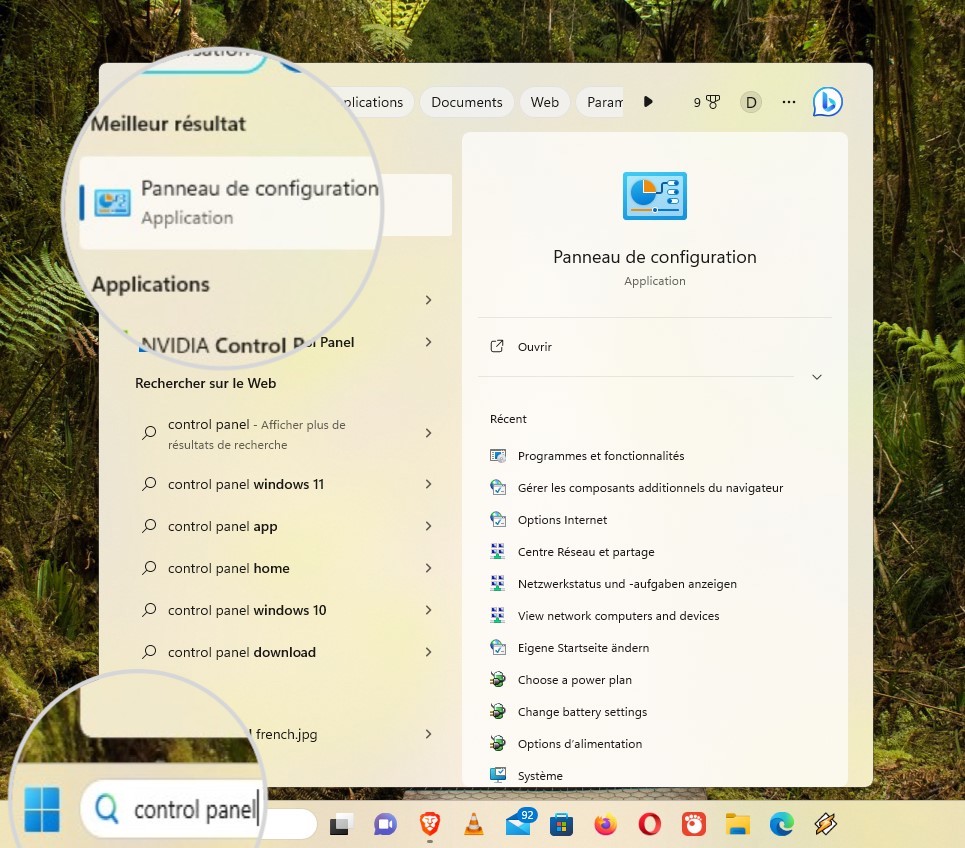Image resolution: width=965 pixels, height=848 pixels.
Task: Click the search magnifier icon in taskbar
Action: (x=106, y=808)
